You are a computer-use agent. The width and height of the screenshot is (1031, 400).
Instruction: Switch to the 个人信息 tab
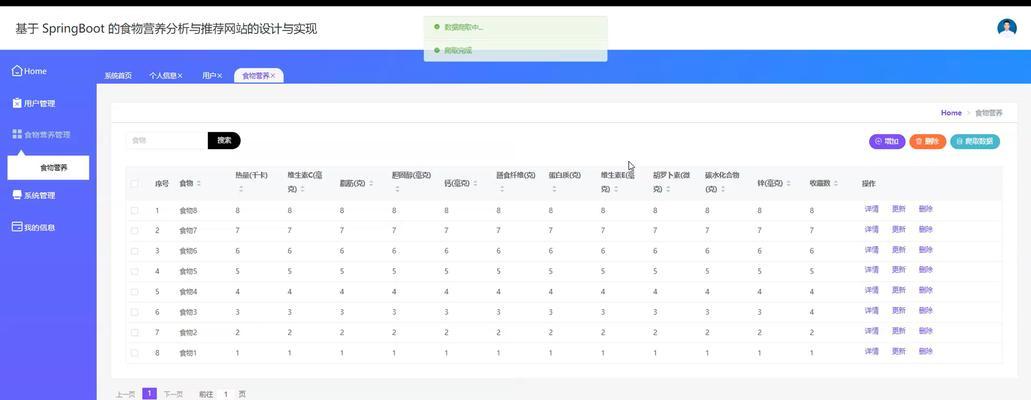click(x=162, y=76)
